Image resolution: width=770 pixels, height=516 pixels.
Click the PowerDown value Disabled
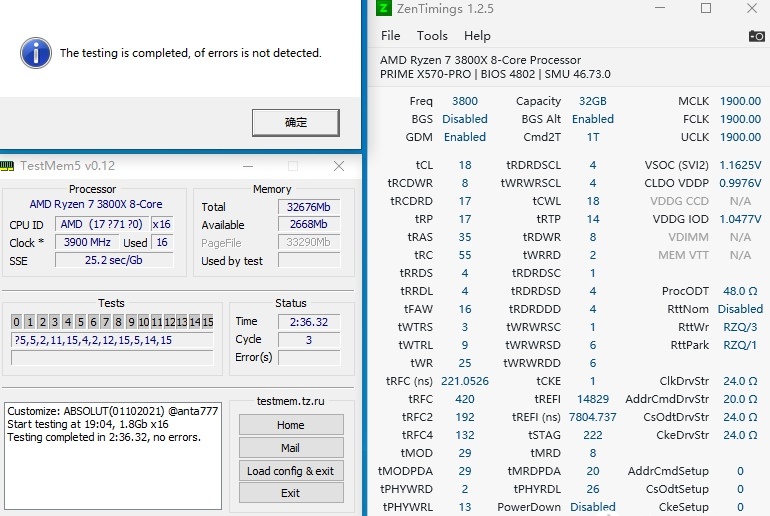point(593,507)
